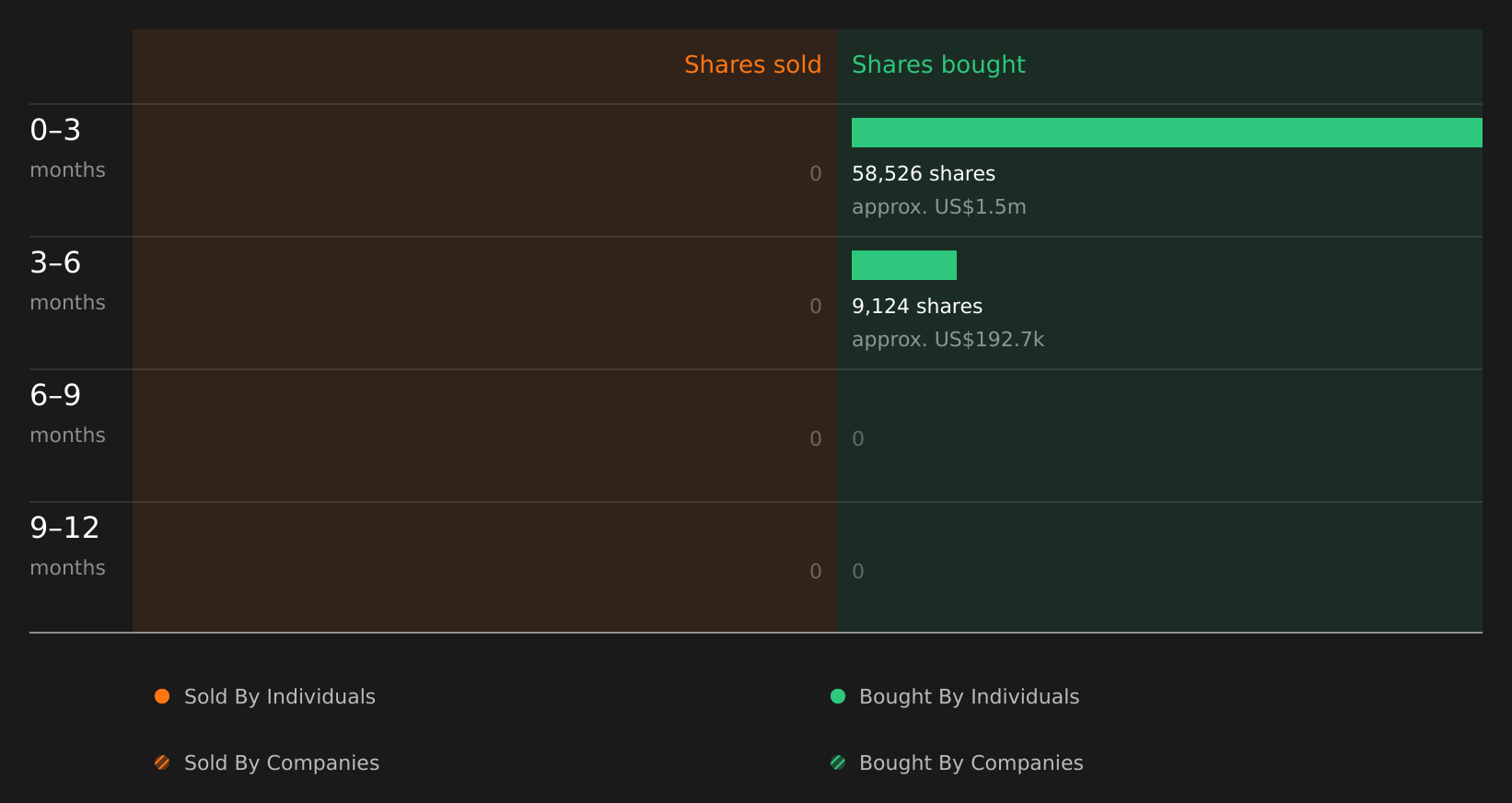This screenshot has height=803, width=1512.
Task: Click the striped Sold By Companies marker
Action: coord(162,762)
